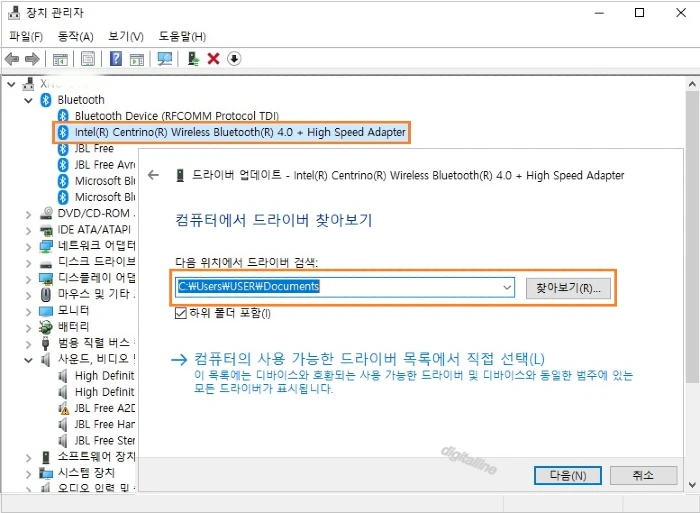Viewport: 700px width, 513px height.
Task: Open the driver path dropdown arrow
Action: pyautogui.click(x=507, y=287)
